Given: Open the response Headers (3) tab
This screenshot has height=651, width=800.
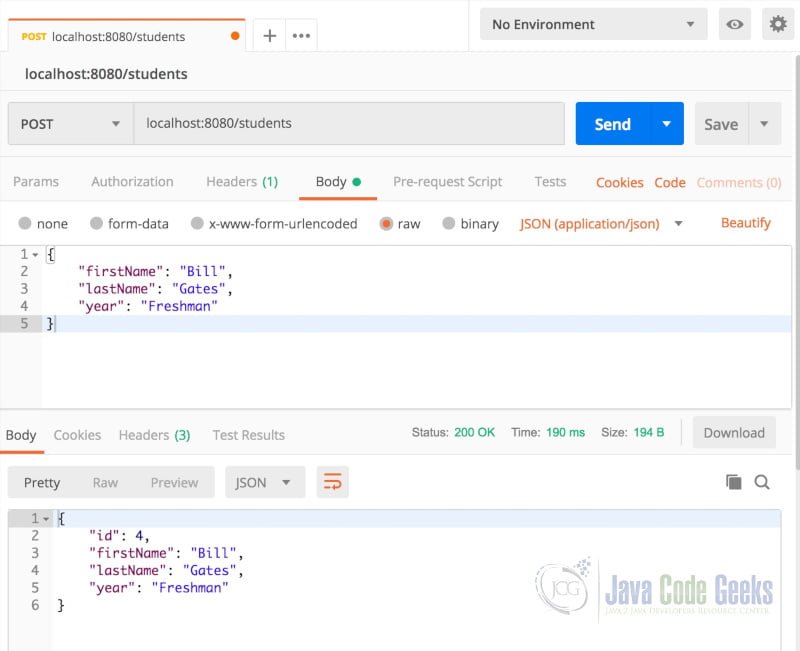Looking at the screenshot, I should [x=154, y=435].
